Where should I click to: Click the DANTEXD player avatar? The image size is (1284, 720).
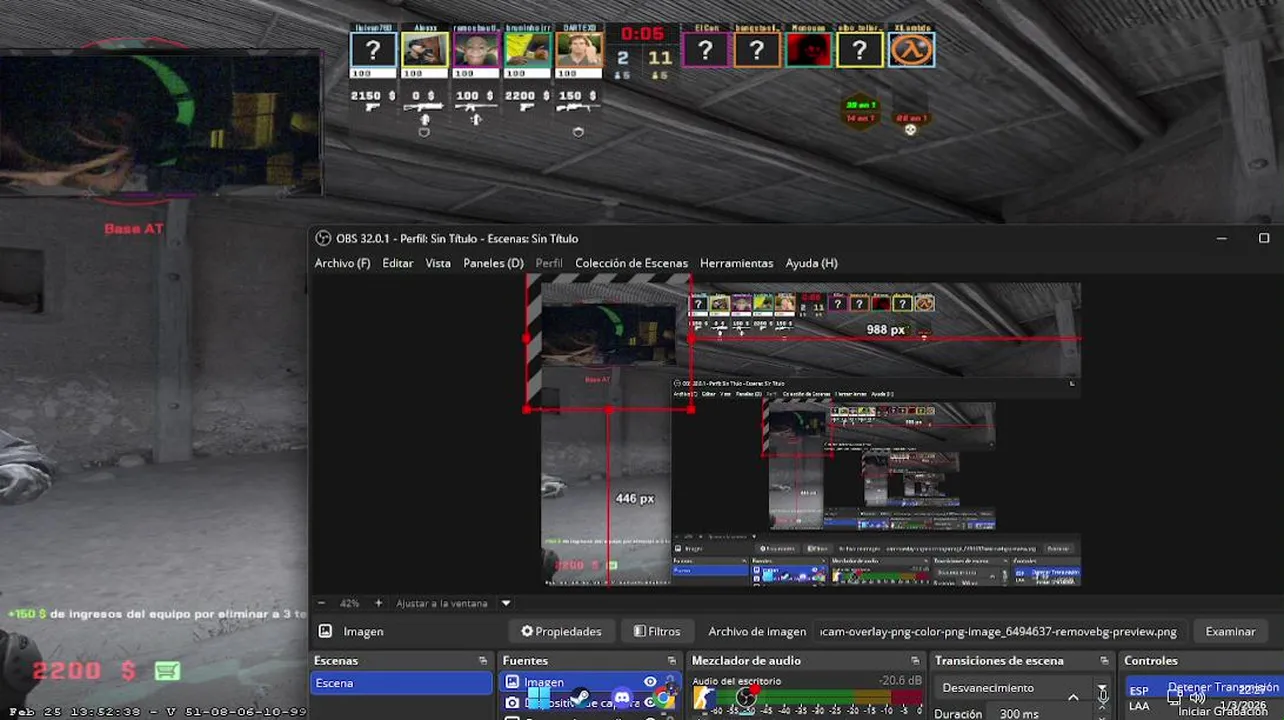coord(579,49)
